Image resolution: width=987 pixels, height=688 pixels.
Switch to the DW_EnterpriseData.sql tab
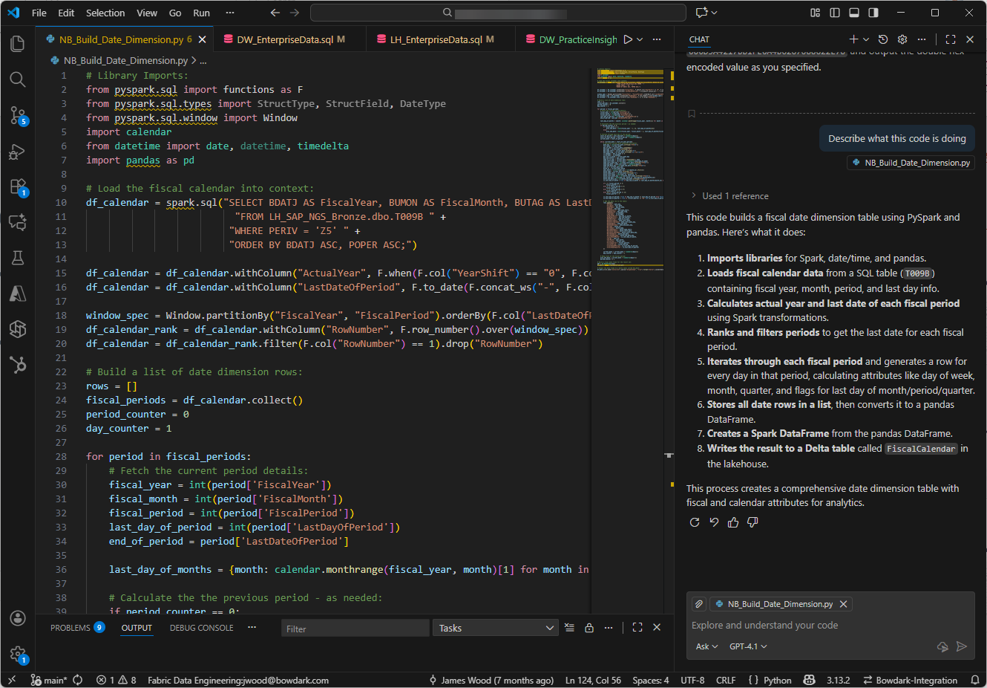click(x=285, y=40)
